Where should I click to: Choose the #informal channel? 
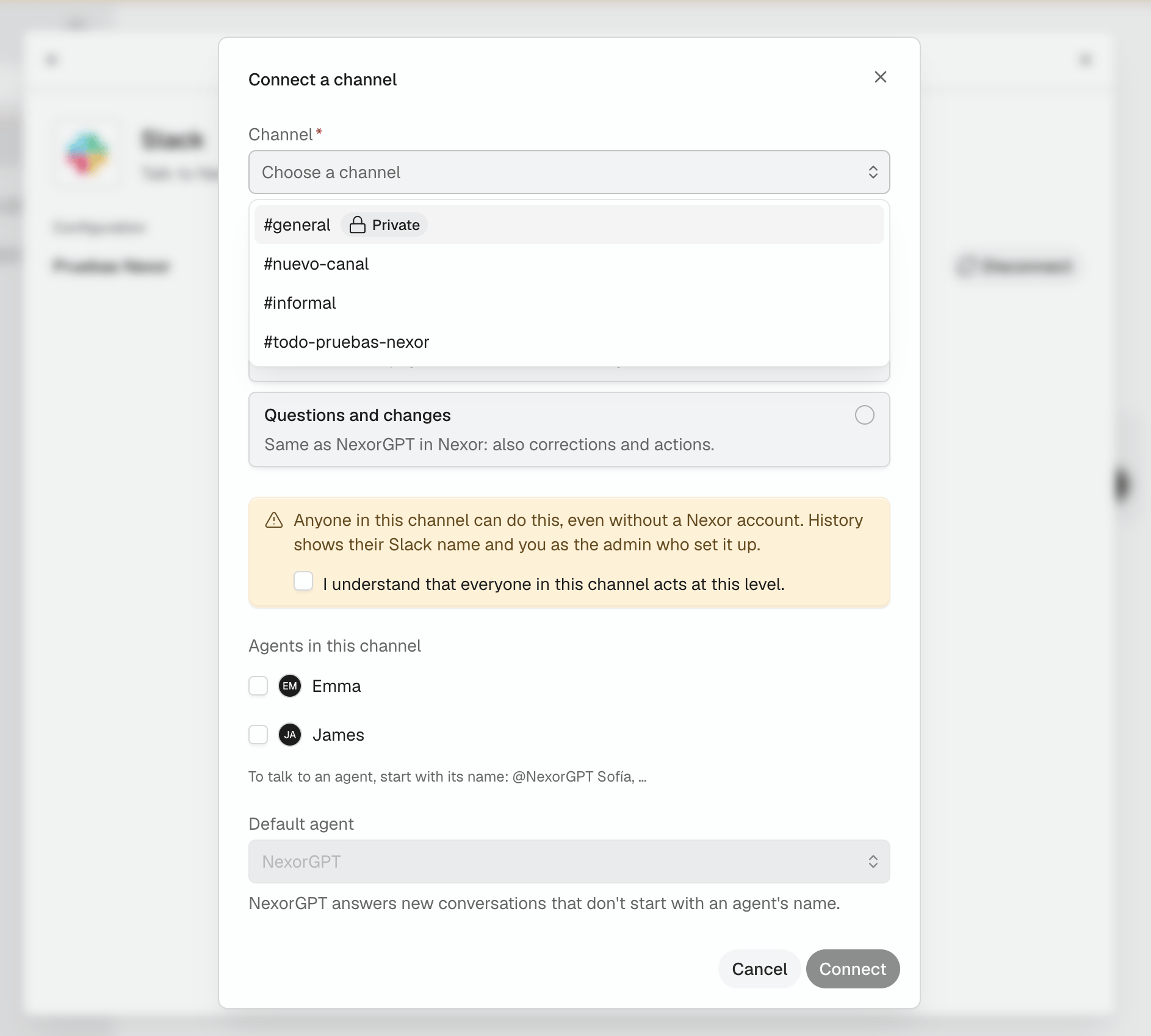(569, 303)
